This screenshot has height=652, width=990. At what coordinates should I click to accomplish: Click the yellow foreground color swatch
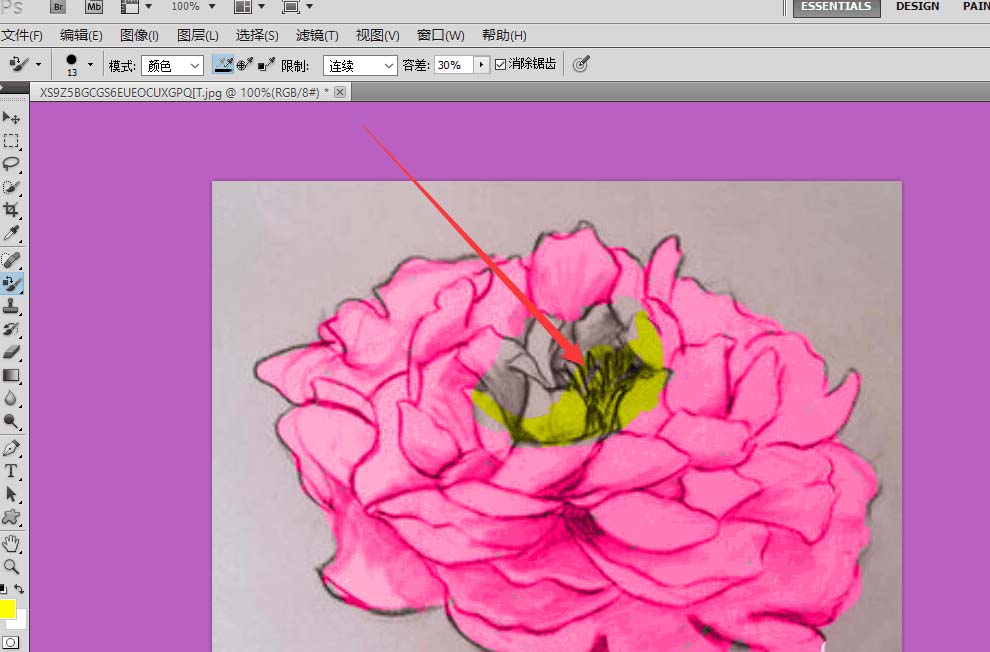pos(6,608)
